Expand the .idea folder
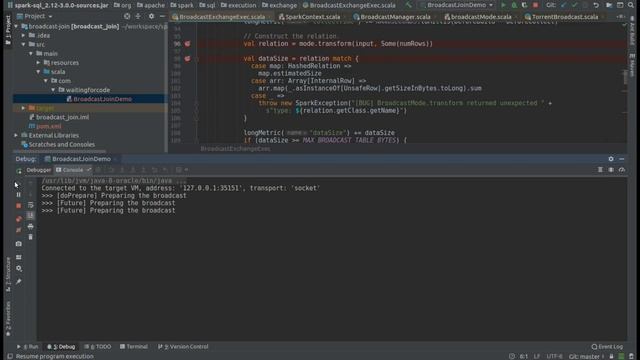The image size is (640, 360). (x=23, y=36)
